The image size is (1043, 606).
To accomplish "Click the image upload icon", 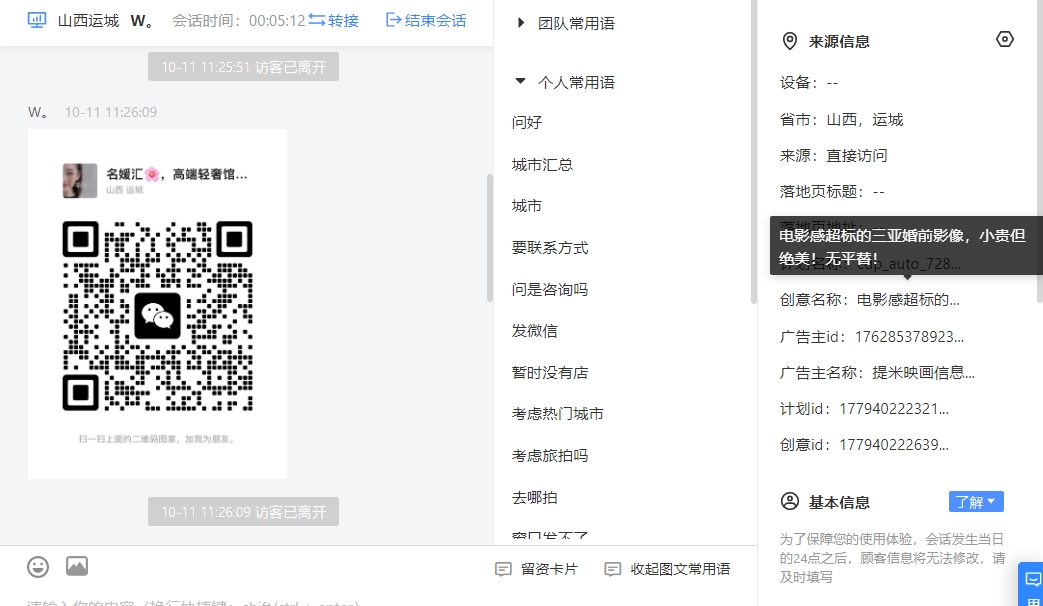I will [77, 566].
